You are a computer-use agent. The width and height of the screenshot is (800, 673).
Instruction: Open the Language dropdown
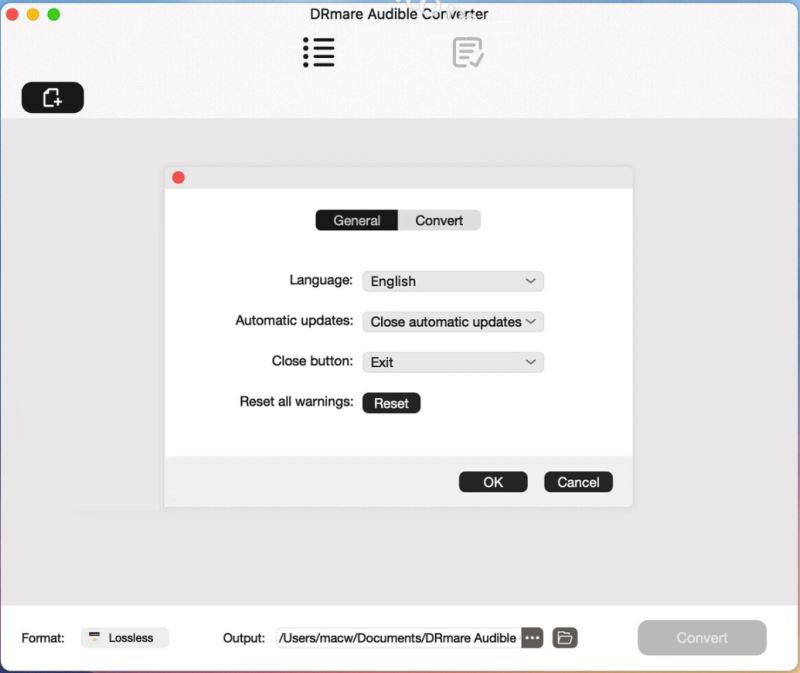[453, 281]
